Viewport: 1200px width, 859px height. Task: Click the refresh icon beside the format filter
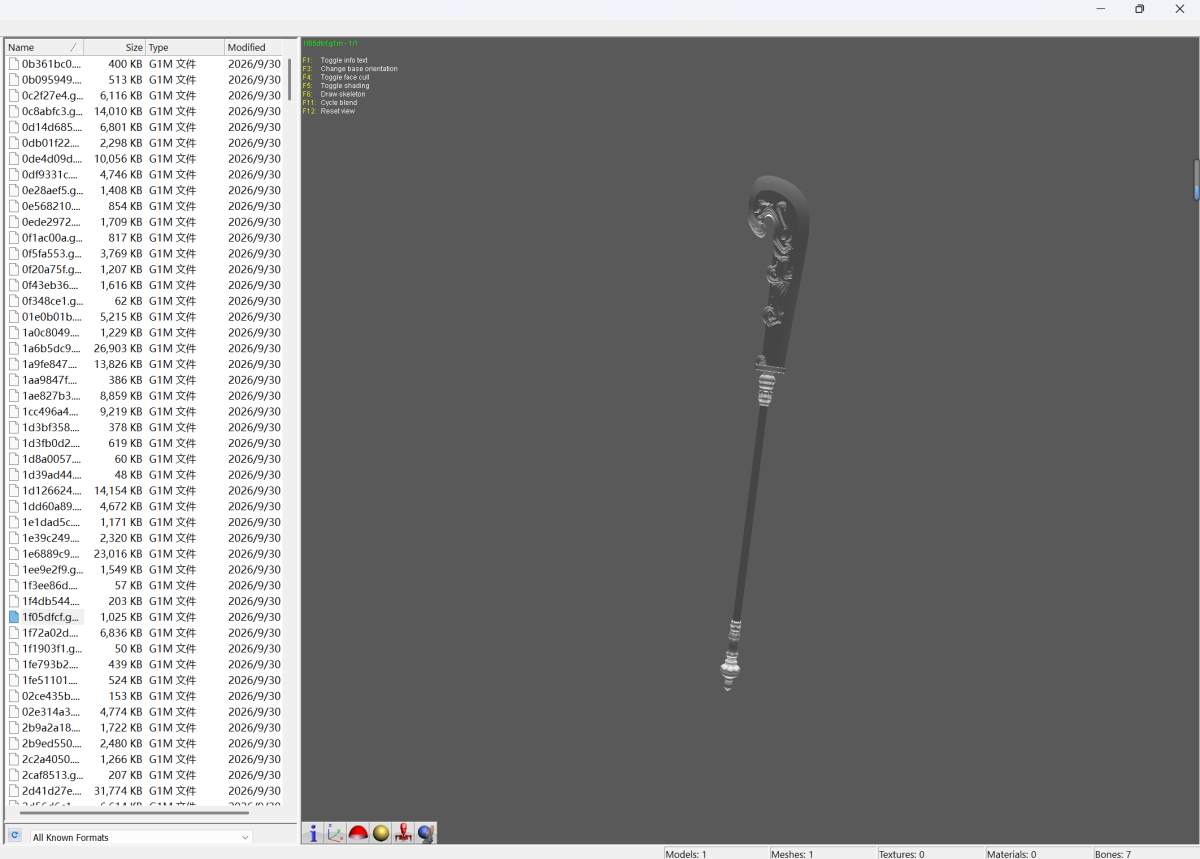click(15, 836)
